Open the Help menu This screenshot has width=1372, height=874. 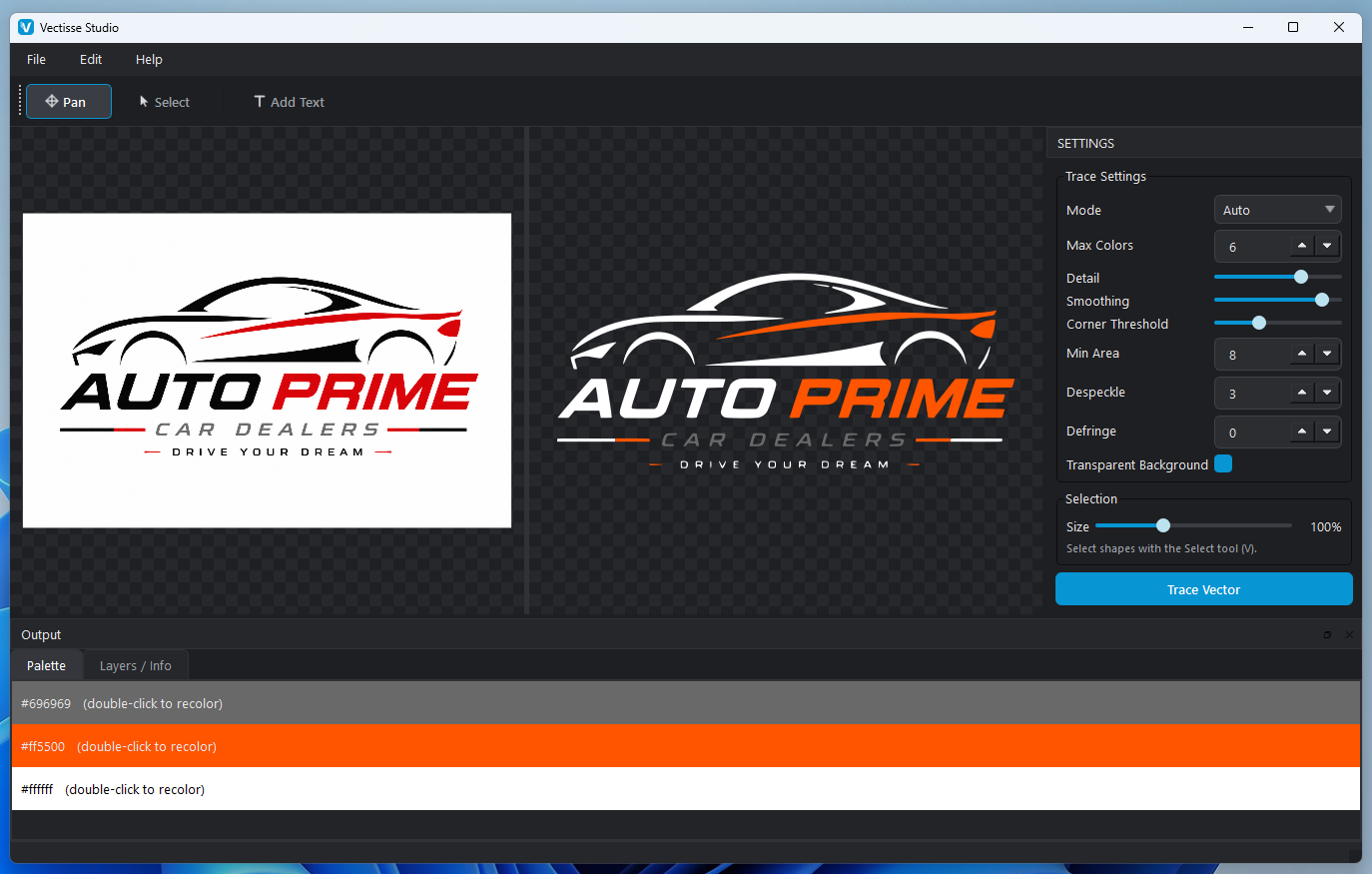point(149,59)
